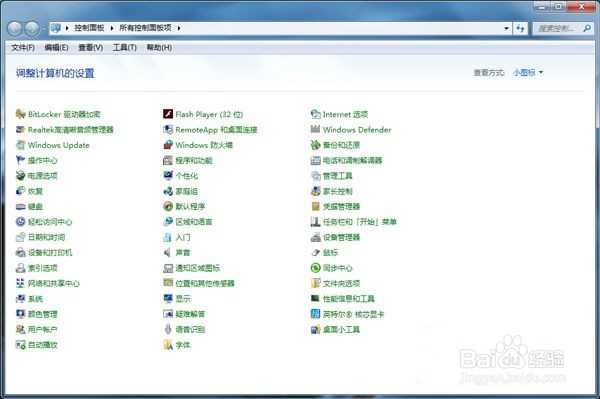The width and height of the screenshot is (600, 399).
Task: Open the 索引选项 link
Action: pos(42,268)
